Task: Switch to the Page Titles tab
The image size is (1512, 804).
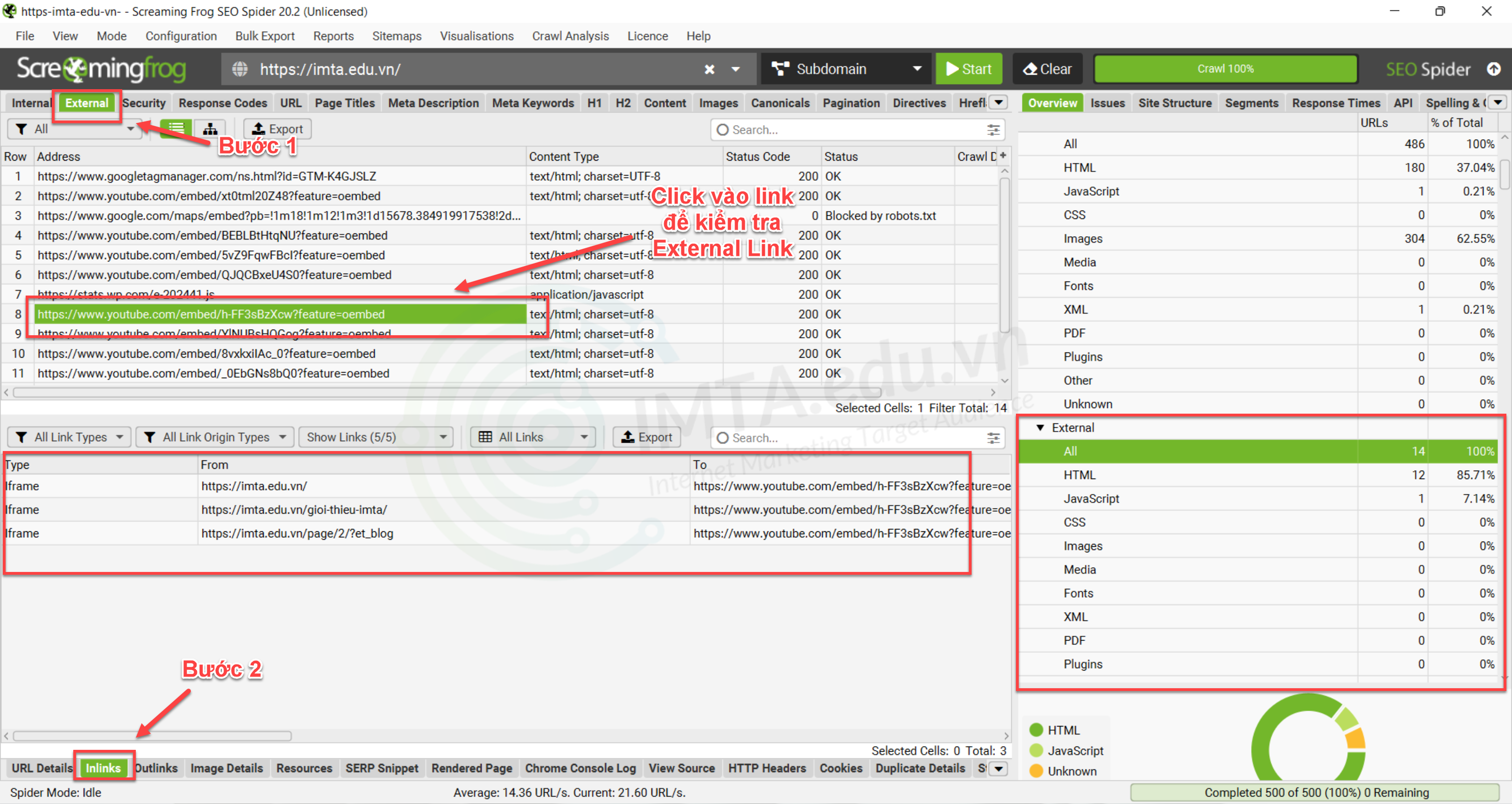Action: coord(344,103)
